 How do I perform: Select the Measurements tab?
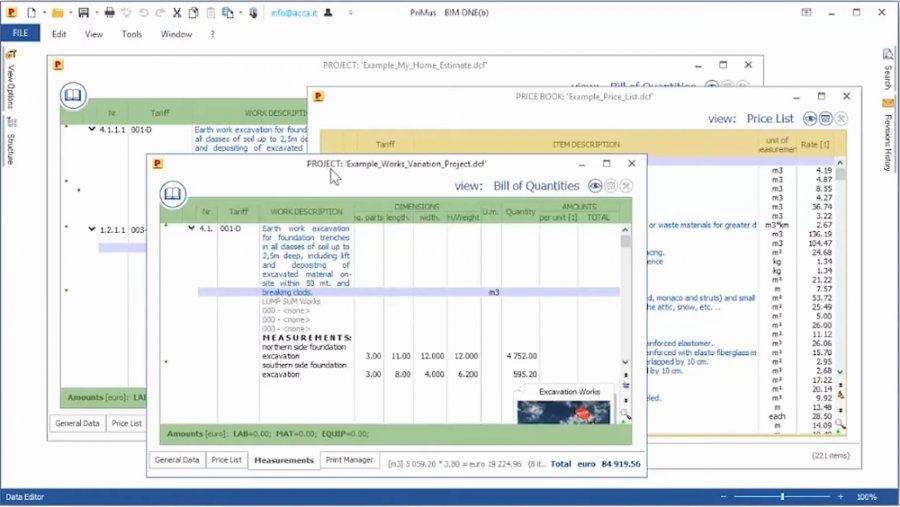pyautogui.click(x=284, y=460)
